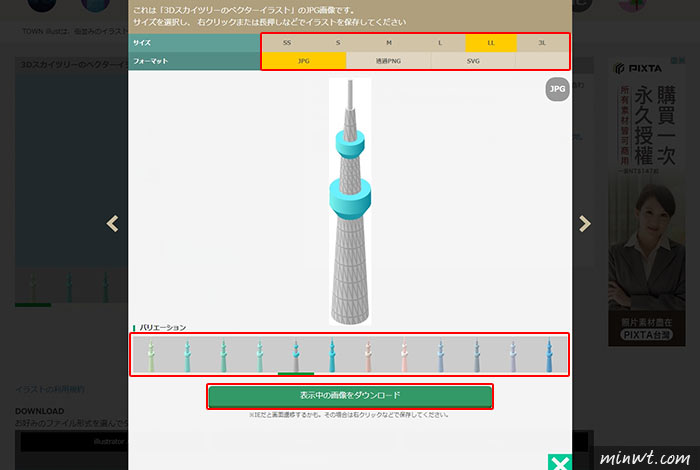
Task: Select the second tower variation from left
Action: pos(188,355)
